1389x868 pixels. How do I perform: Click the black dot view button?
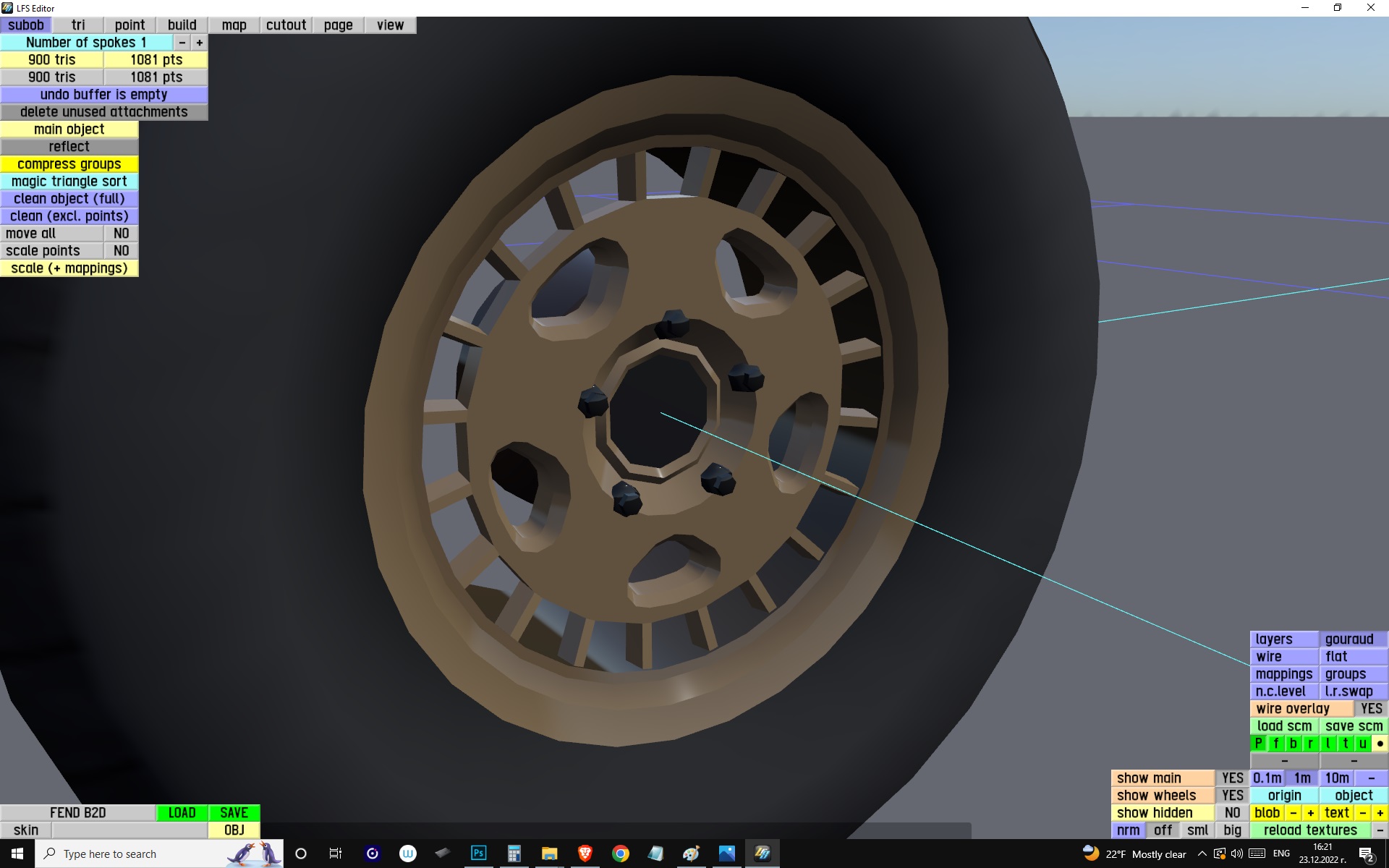coord(1380,743)
